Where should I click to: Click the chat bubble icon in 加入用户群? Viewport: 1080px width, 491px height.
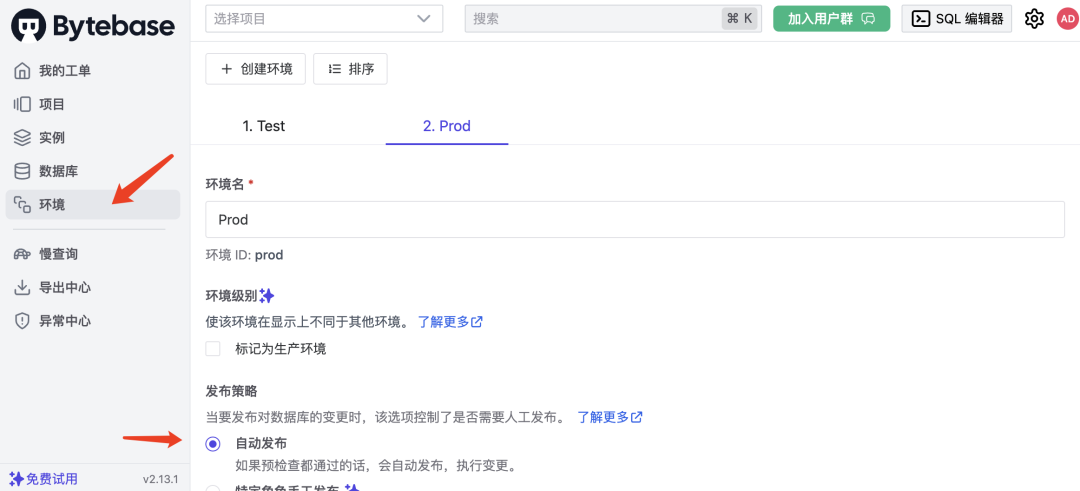click(x=869, y=19)
